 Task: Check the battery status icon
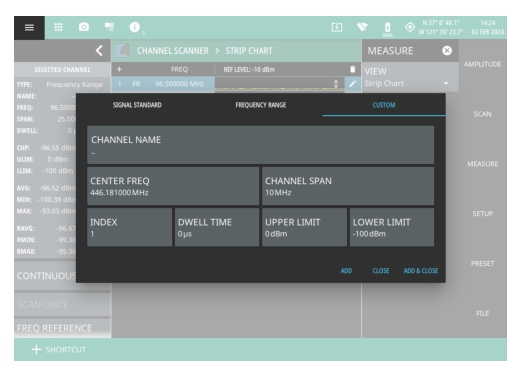coord(387,27)
